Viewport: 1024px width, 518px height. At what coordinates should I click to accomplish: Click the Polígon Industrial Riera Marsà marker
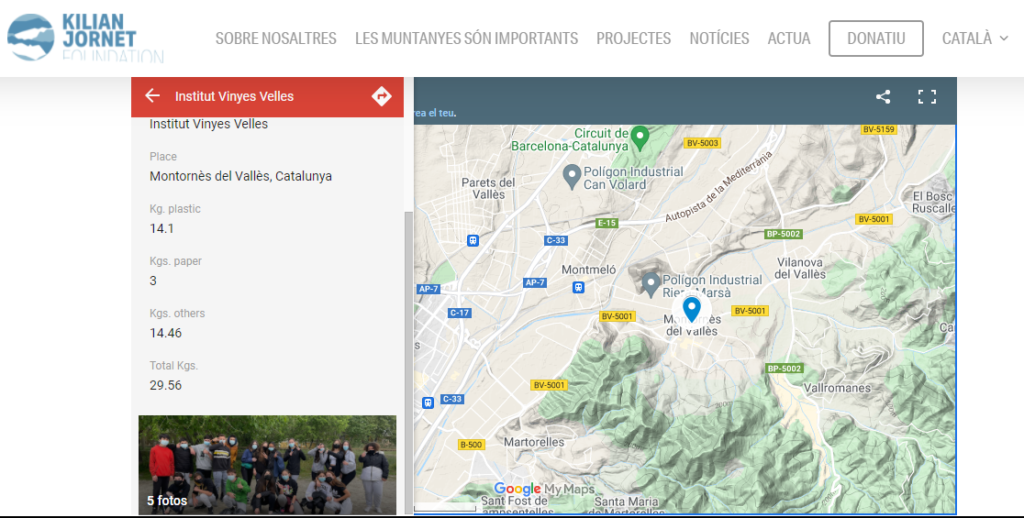[x=651, y=283]
